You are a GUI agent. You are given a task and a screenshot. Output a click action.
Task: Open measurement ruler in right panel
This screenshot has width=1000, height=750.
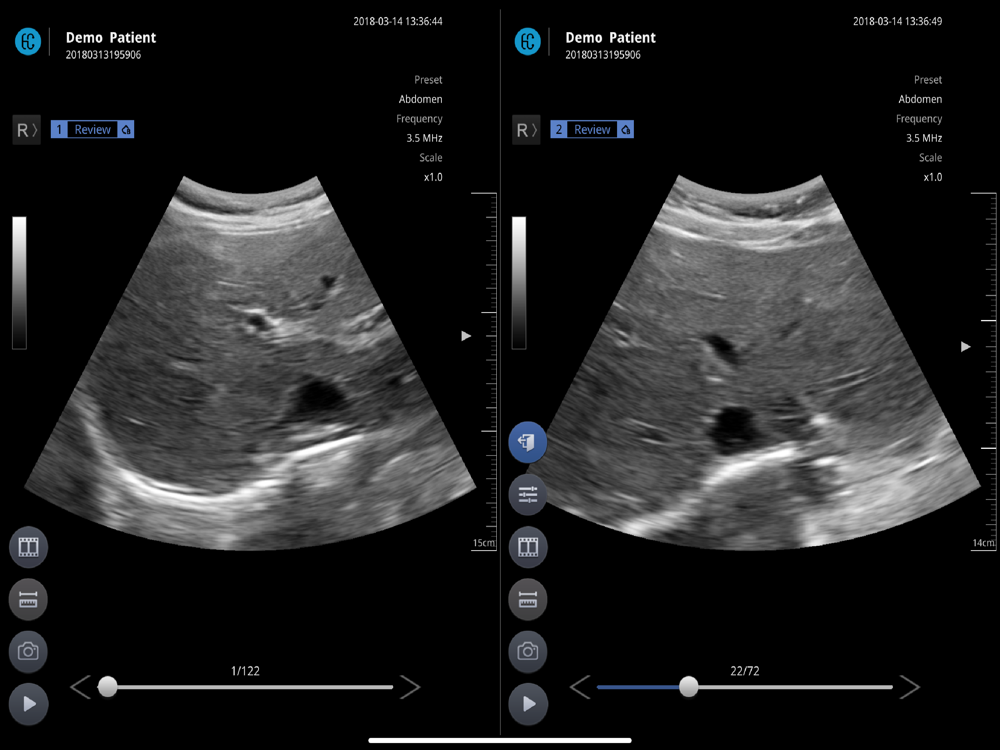[528, 599]
